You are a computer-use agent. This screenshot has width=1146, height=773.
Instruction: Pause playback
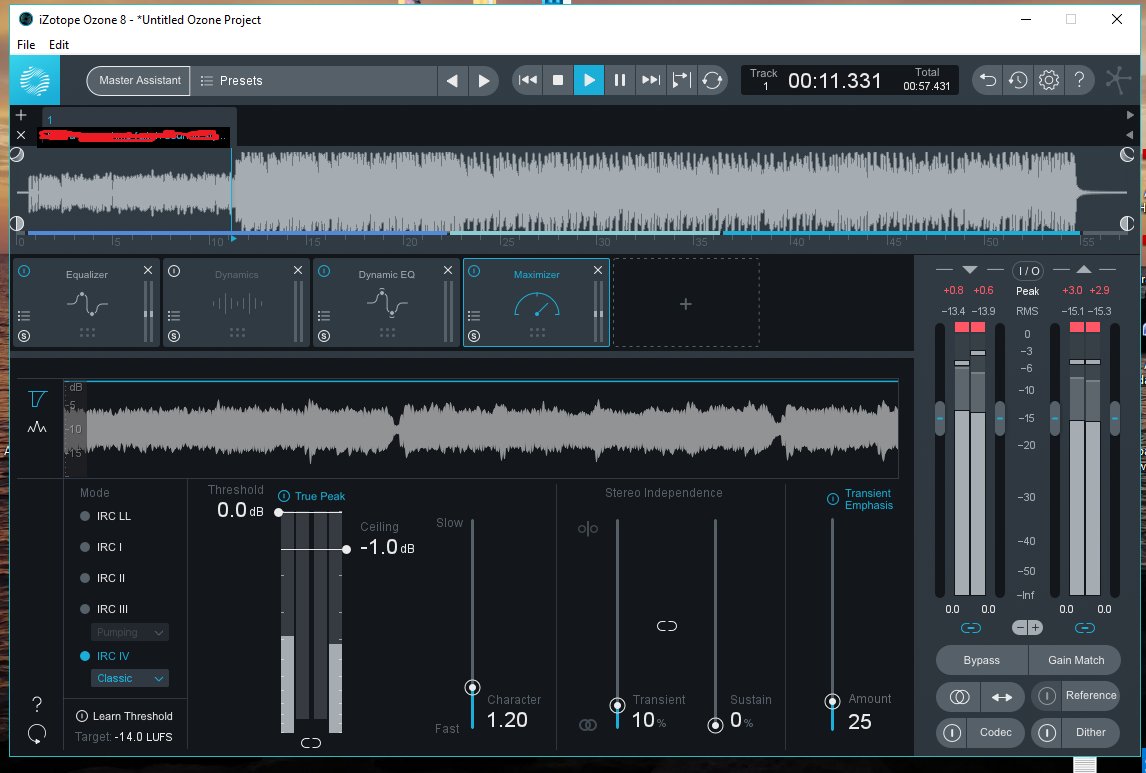point(619,80)
